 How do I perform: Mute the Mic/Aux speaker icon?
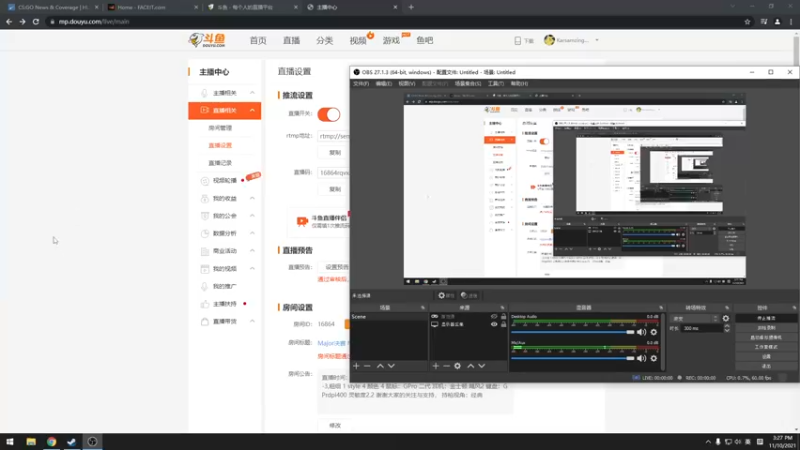coord(641,358)
